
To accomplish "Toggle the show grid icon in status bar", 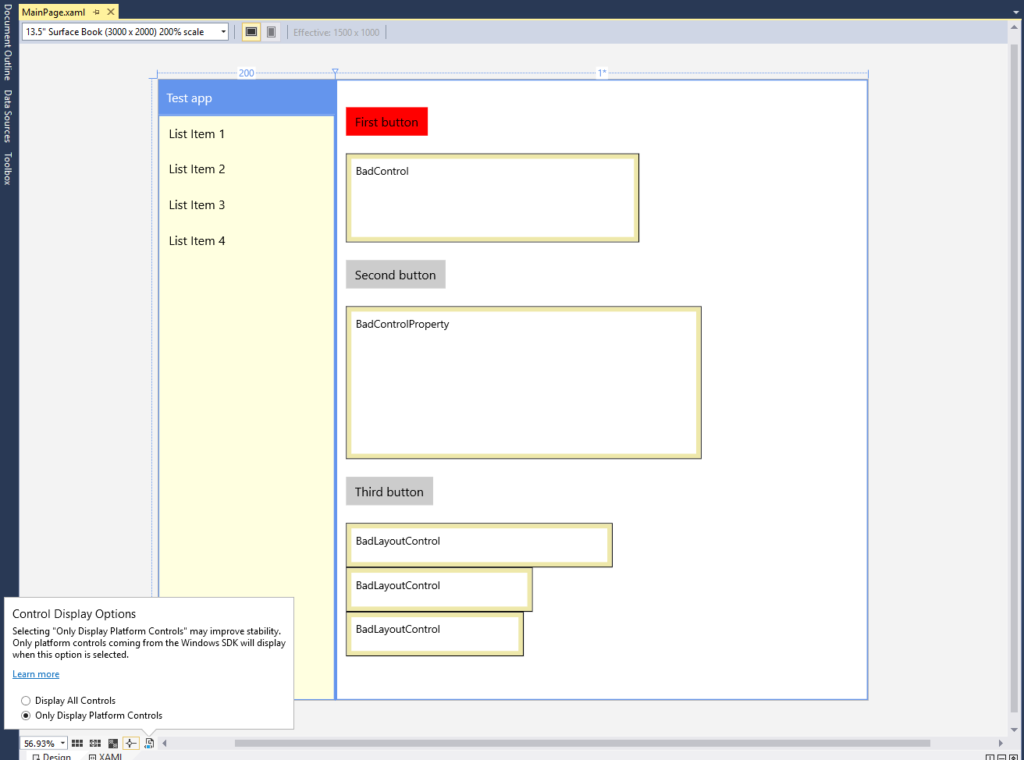I will point(77,743).
